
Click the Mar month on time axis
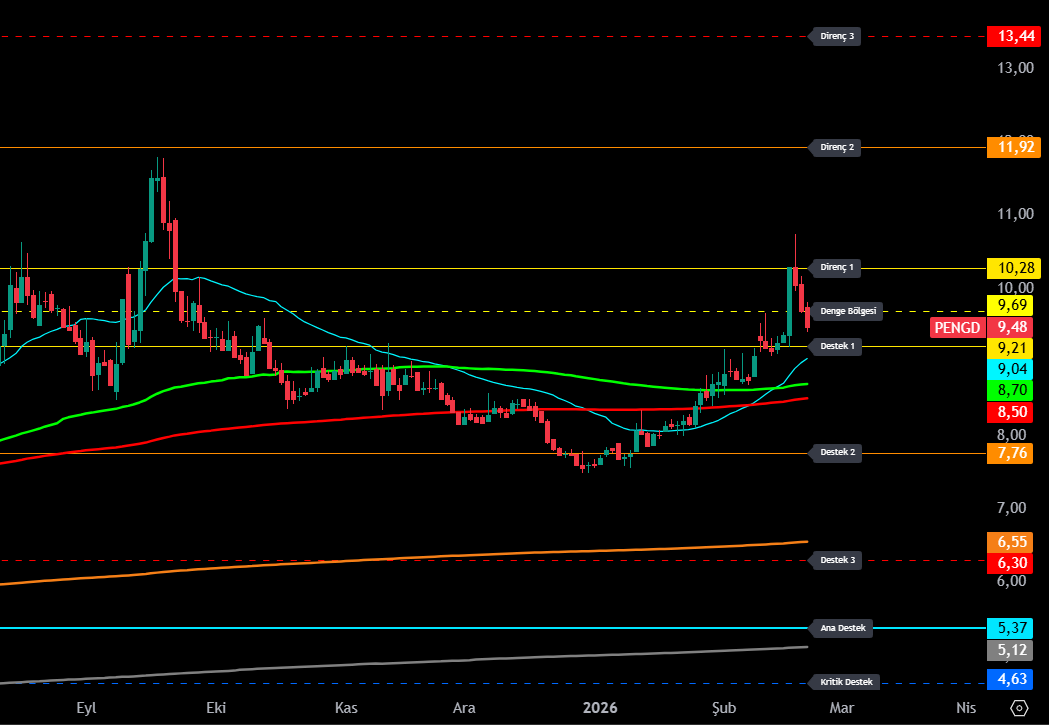point(842,708)
